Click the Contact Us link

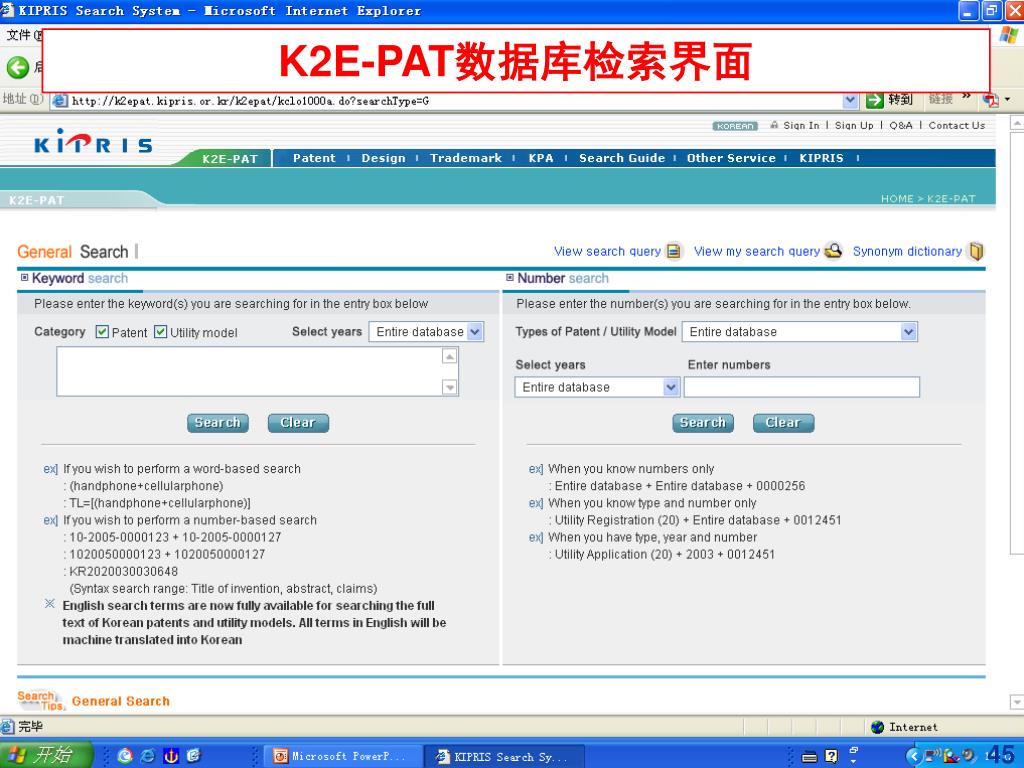[x=957, y=125]
